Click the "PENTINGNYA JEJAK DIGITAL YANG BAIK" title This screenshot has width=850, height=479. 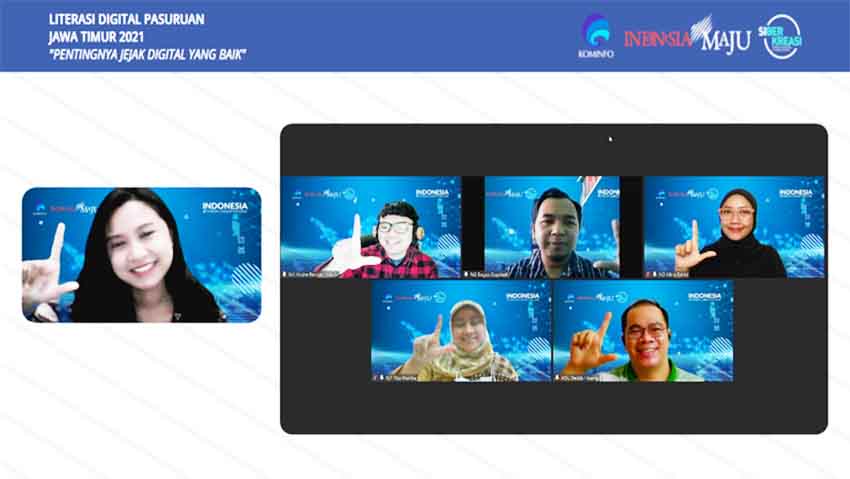coord(147,54)
